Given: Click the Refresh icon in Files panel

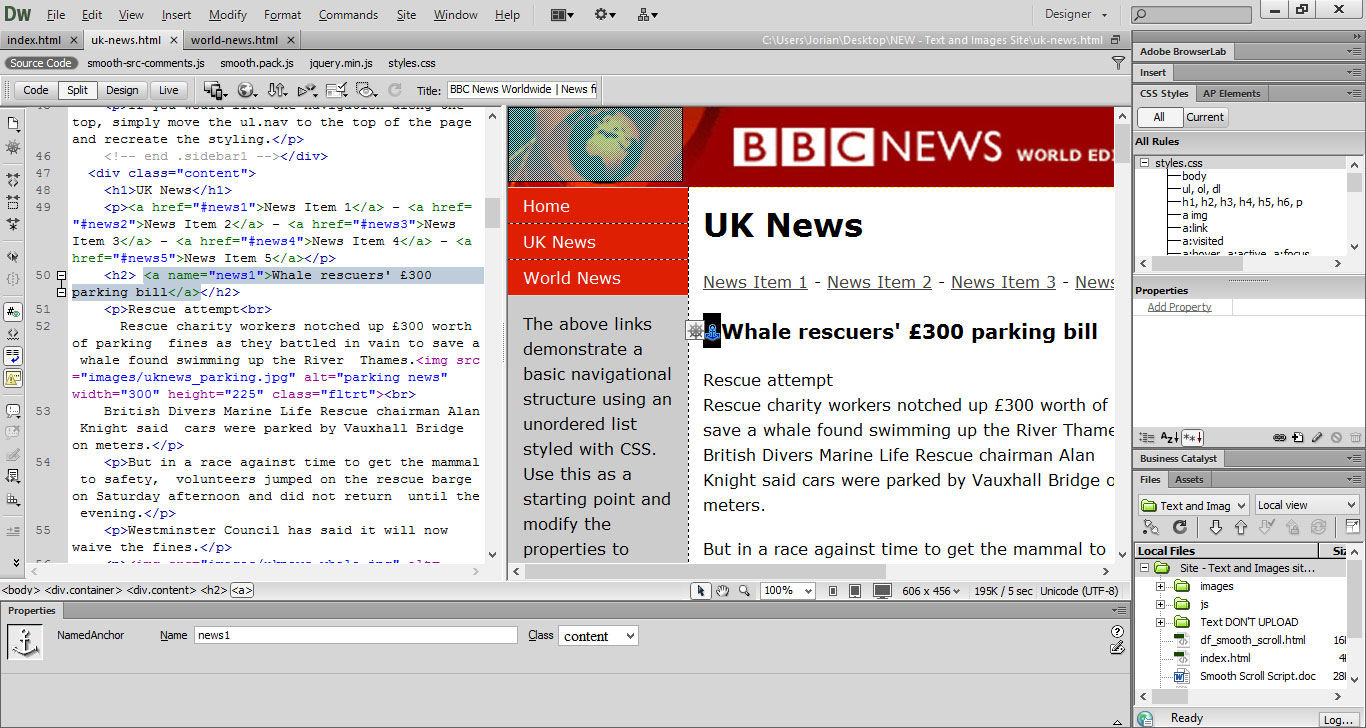Looking at the screenshot, I should coord(1180,527).
